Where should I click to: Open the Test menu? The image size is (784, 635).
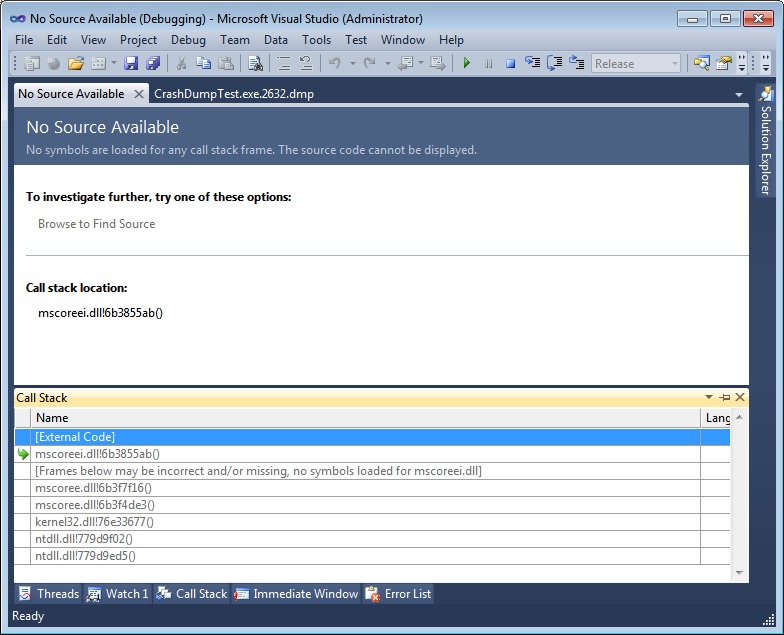click(356, 40)
